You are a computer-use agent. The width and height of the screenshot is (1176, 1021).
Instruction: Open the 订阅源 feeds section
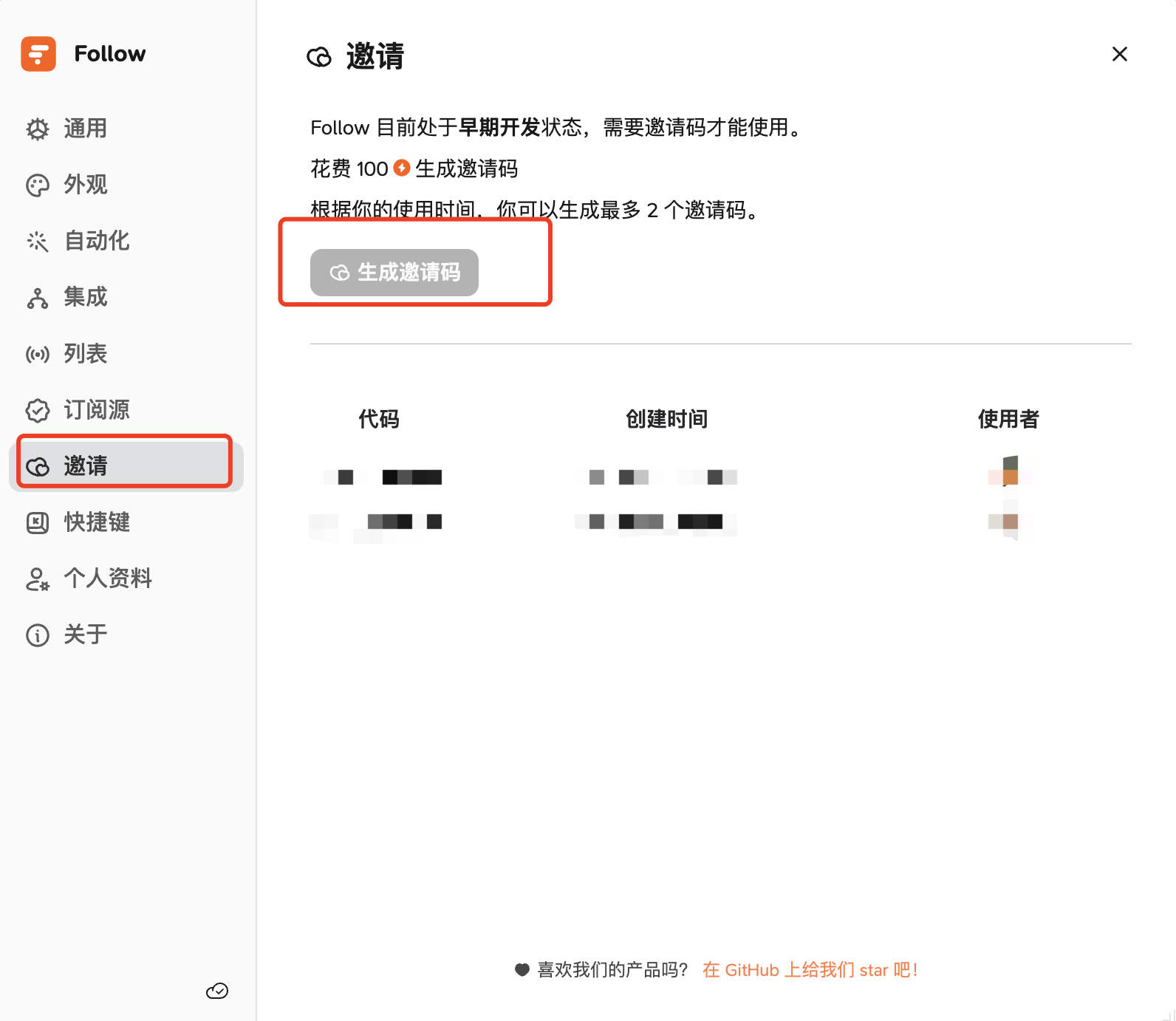pyautogui.click(x=126, y=409)
